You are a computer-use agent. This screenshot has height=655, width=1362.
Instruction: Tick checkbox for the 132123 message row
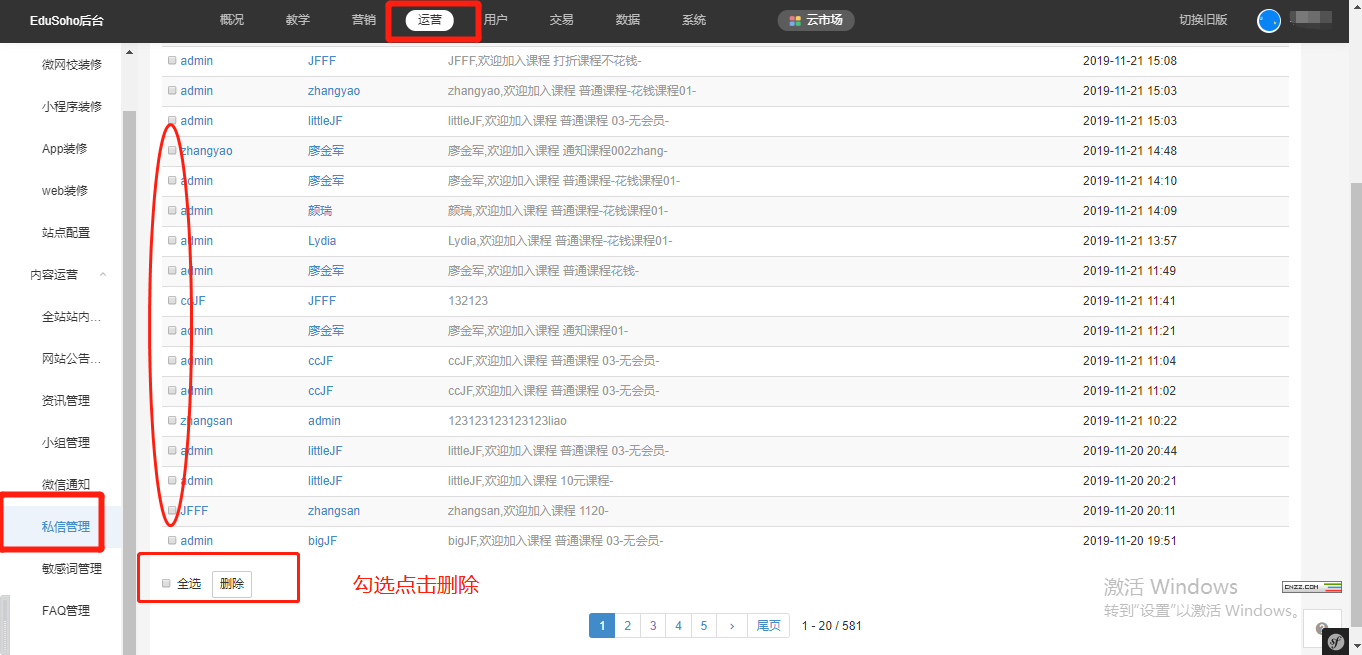172,300
